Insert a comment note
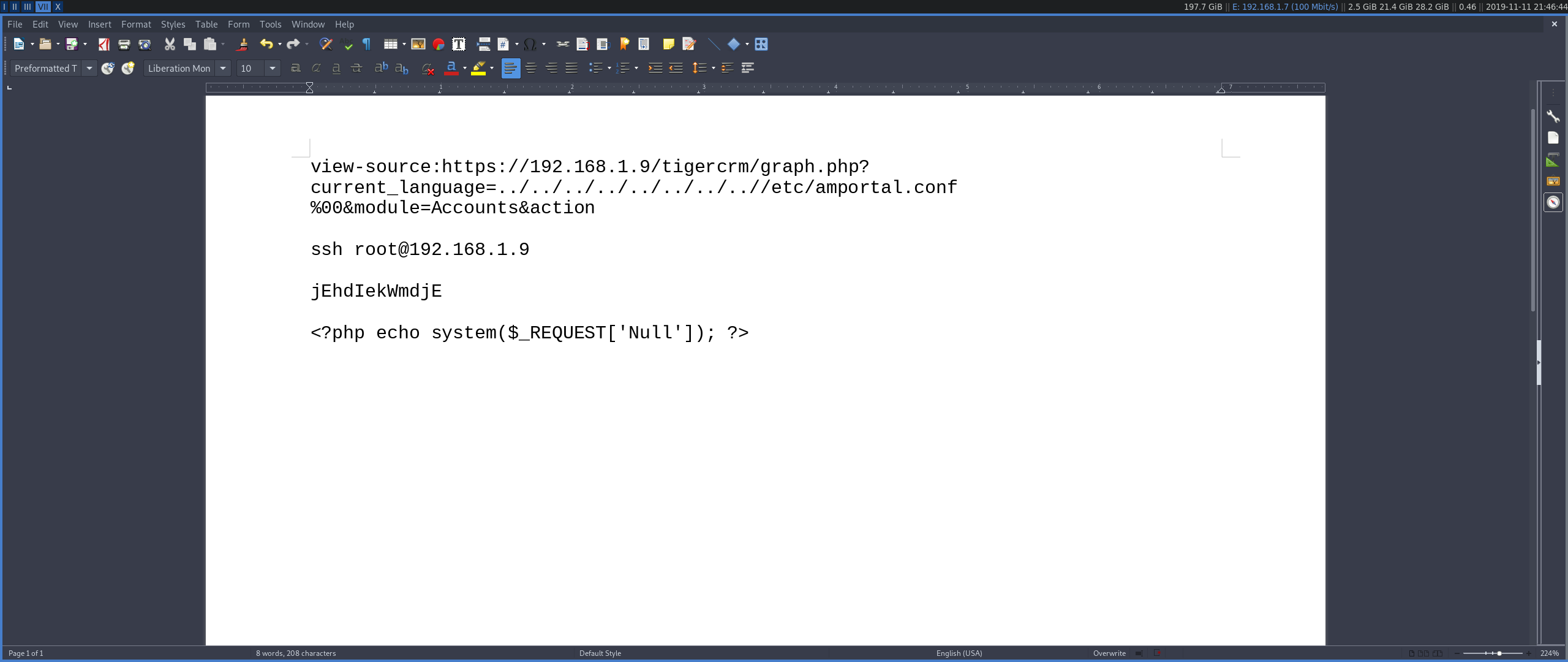Screen dimensions: 1568x662 tap(668, 44)
